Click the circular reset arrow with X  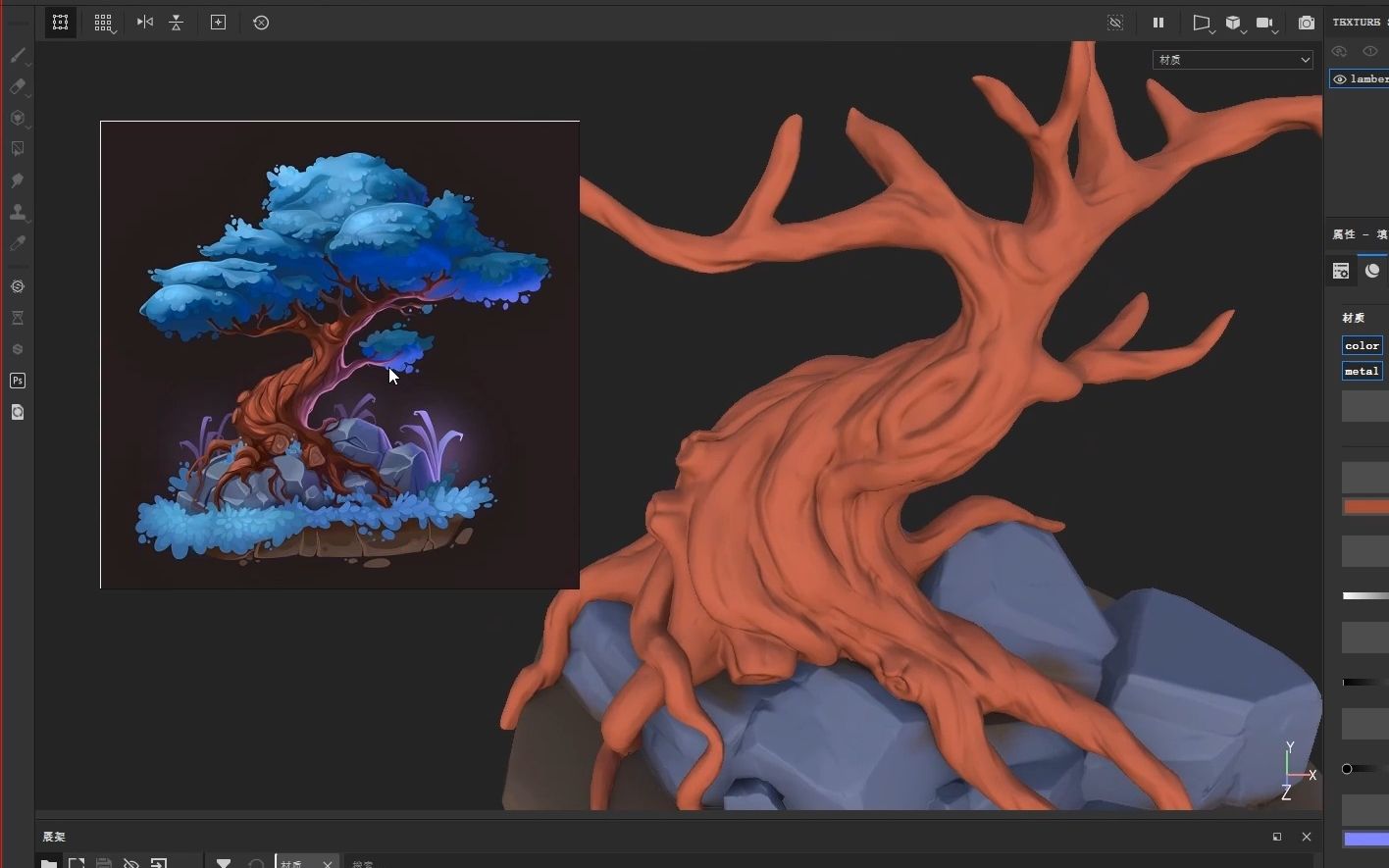tap(261, 22)
